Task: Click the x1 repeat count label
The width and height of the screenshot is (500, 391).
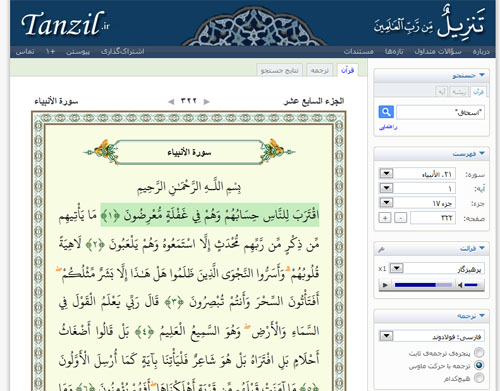Action: point(382,268)
